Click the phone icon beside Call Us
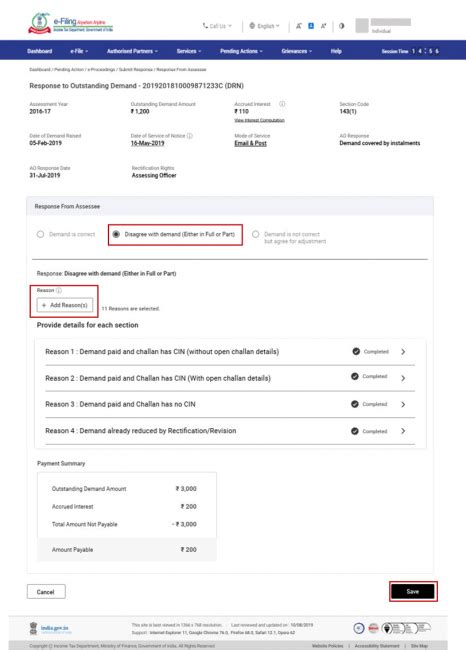The image size is (466, 650). click(x=205, y=26)
